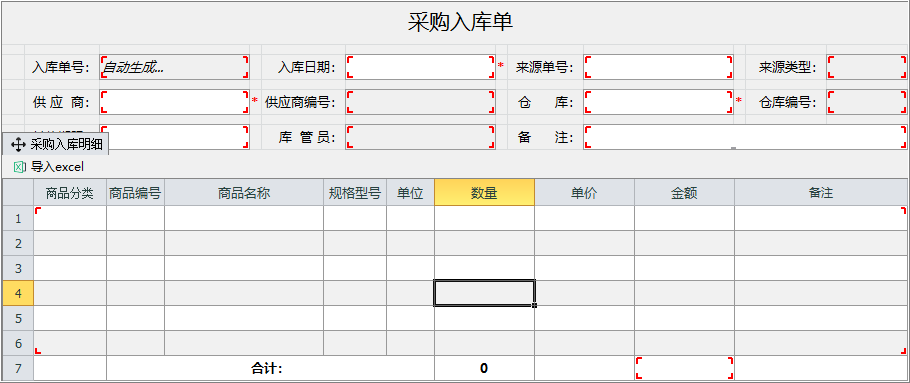Click the 入库单号 label
Screen dimensions: 910x383
61,67
